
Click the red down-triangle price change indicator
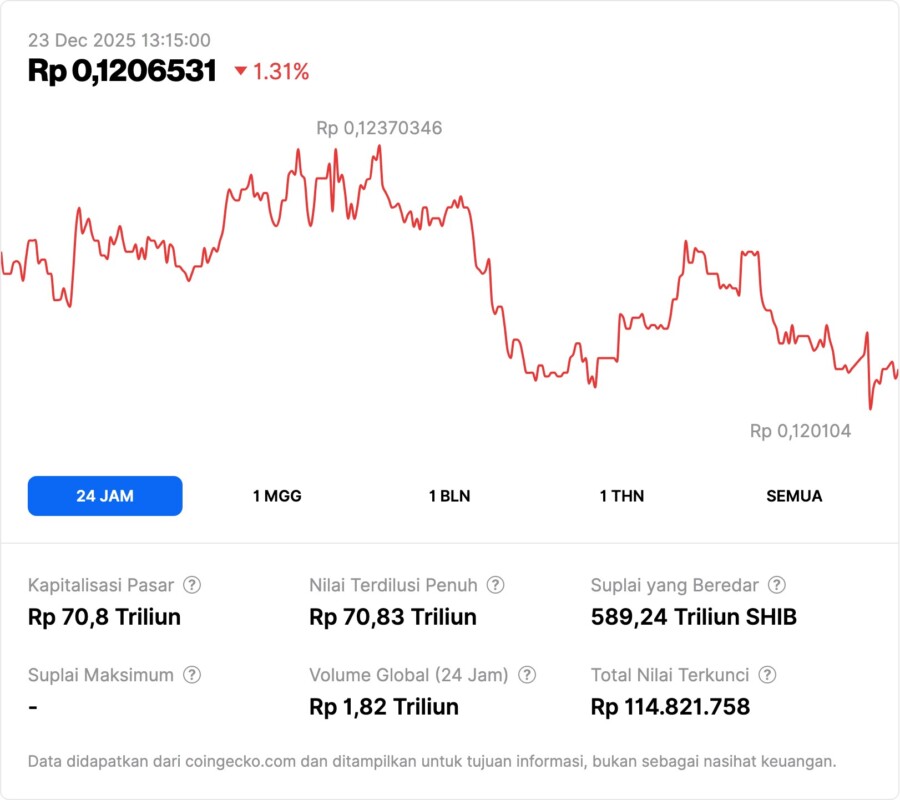click(x=240, y=72)
